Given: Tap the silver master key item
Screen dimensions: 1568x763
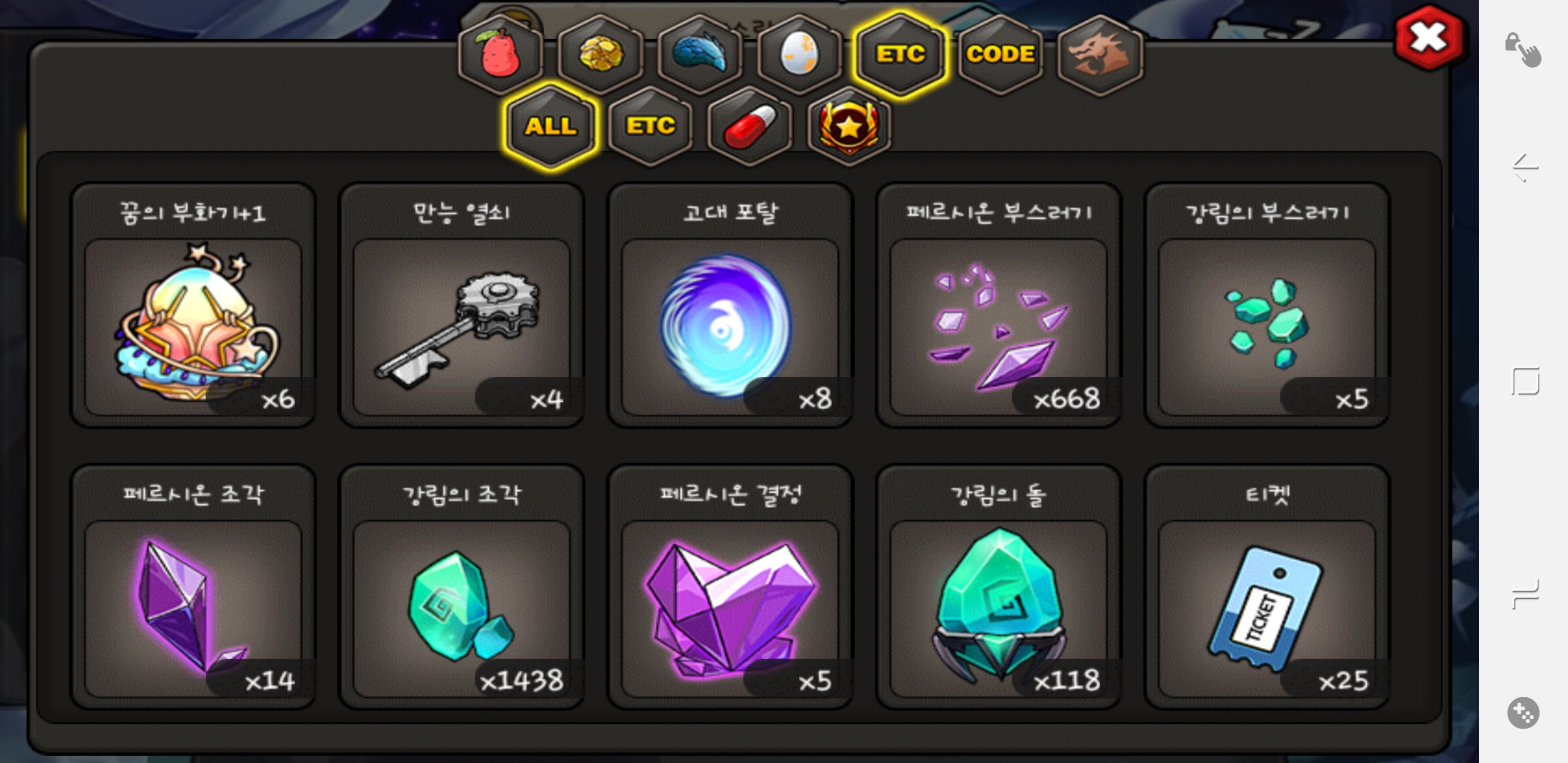Looking at the screenshot, I should [x=462, y=305].
